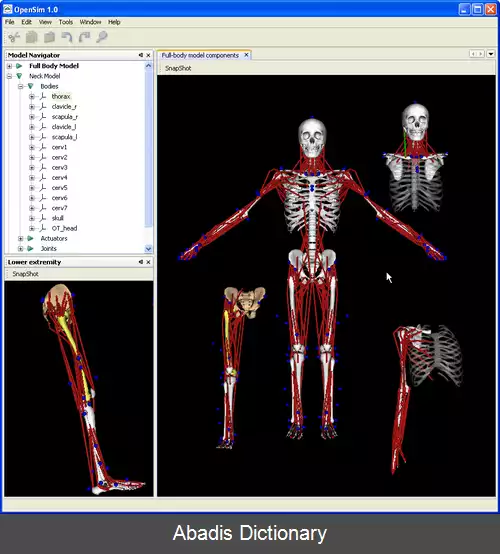The image size is (500, 554).
Task: Click the Model Navigator scrollbar down arrow
Action: (x=148, y=249)
